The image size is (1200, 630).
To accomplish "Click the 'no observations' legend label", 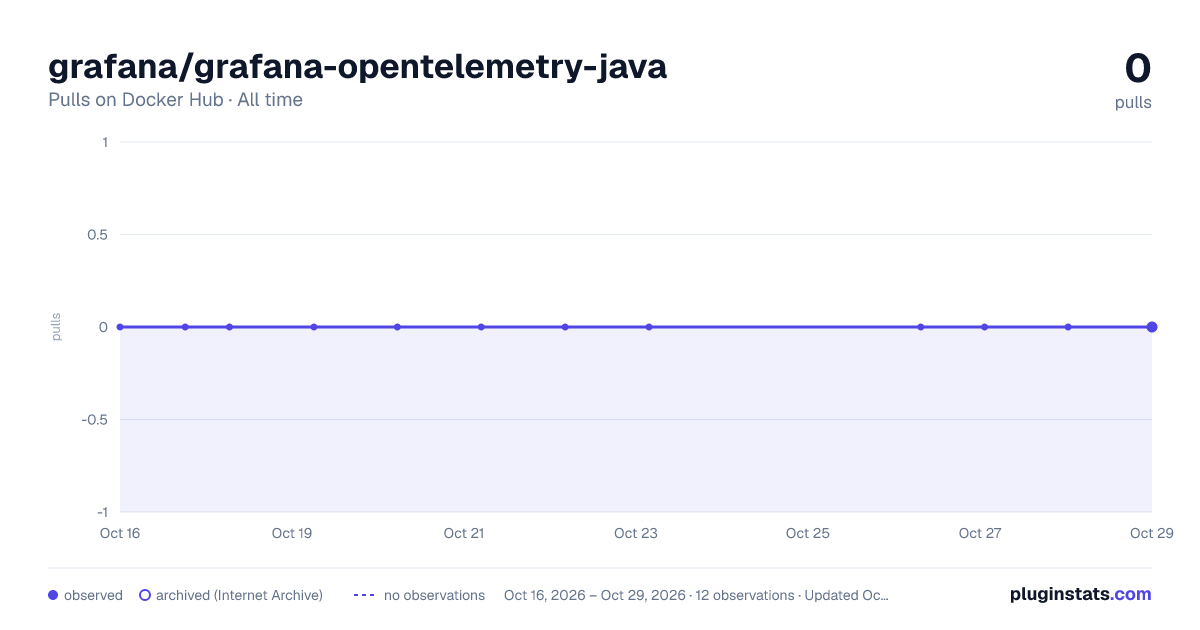I will pos(434,595).
